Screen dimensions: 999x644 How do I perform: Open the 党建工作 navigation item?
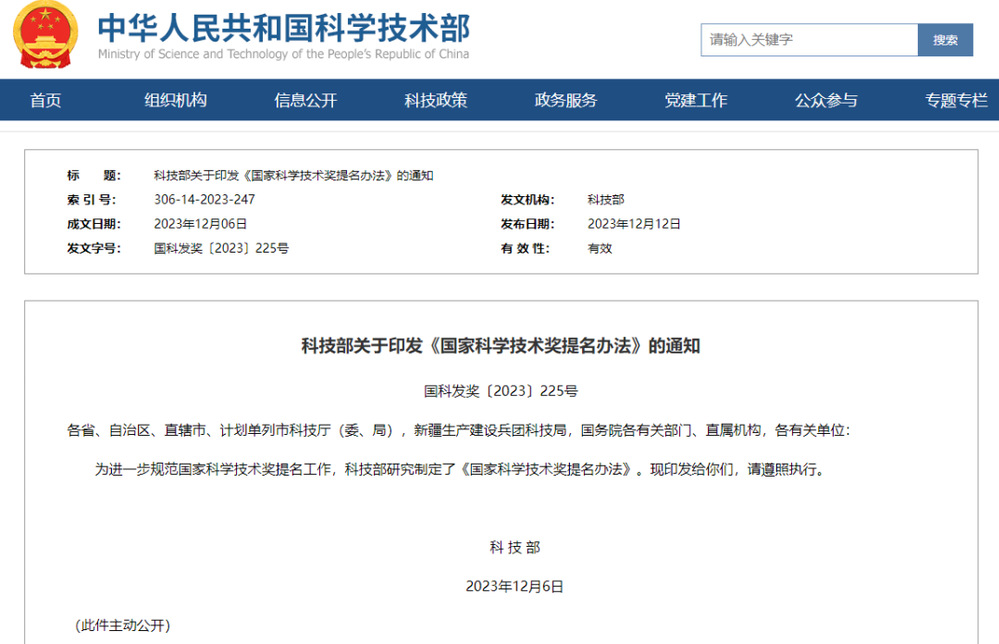(696, 100)
